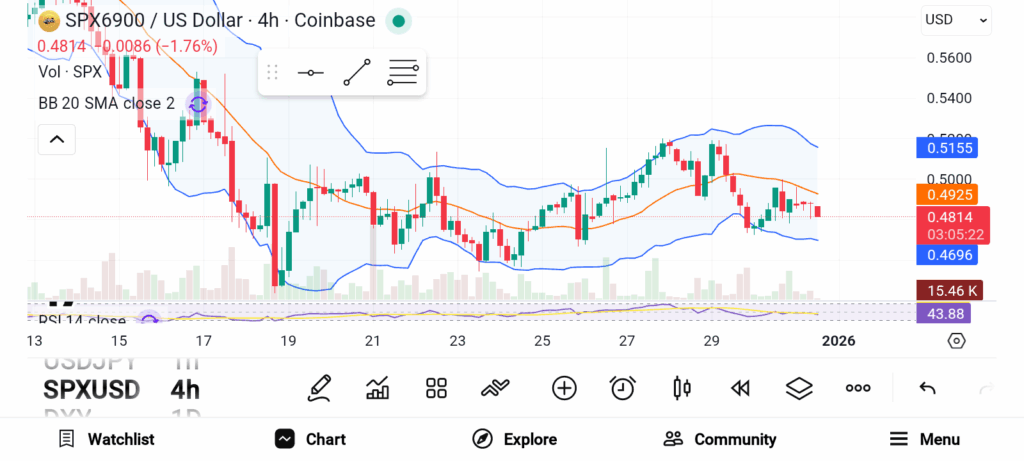Open the pencil drawing tools
The image size is (1024, 461).
319,388
